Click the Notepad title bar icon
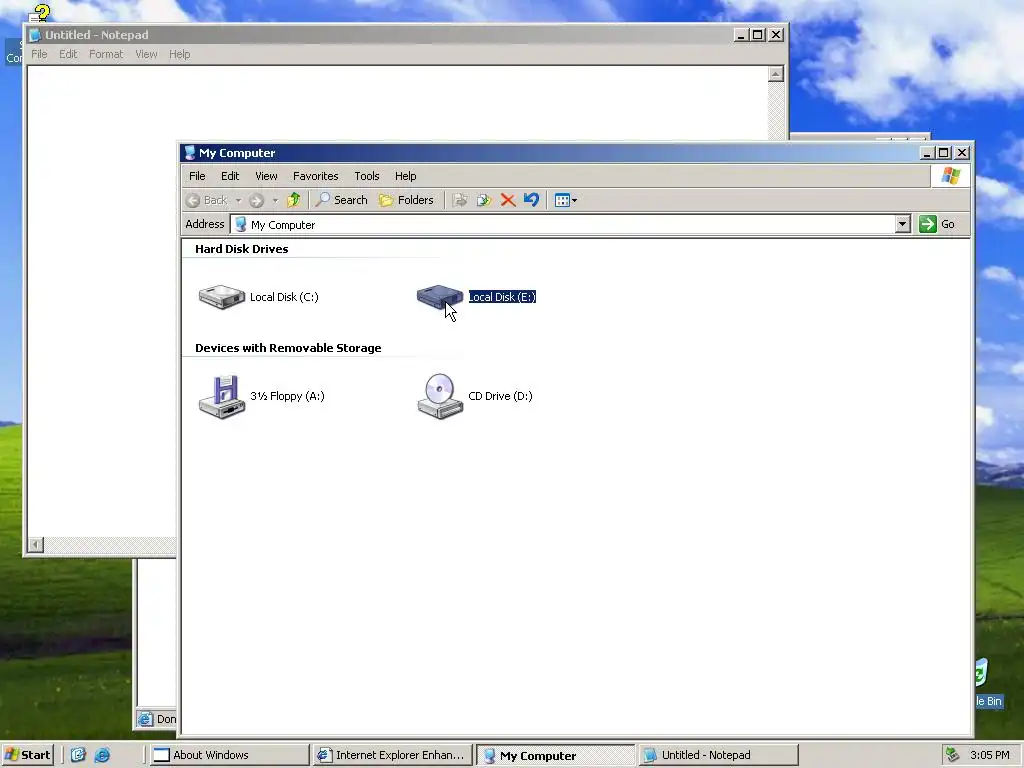 pos(35,35)
